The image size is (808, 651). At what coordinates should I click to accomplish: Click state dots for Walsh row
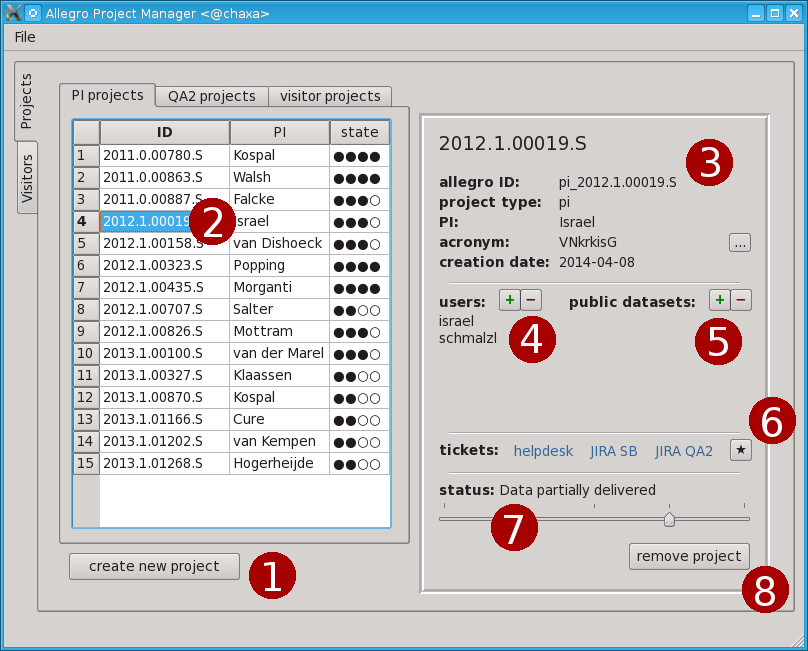point(357,178)
